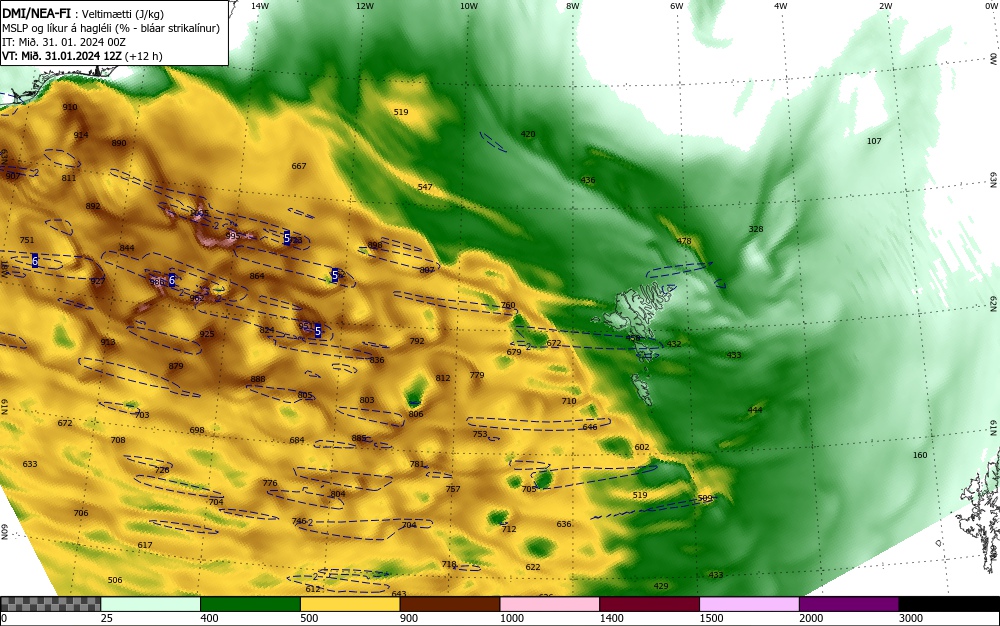Viewport: 1000px width, 626px height.
Task: Click the '812' value on the map
Action: tap(443, 378)
